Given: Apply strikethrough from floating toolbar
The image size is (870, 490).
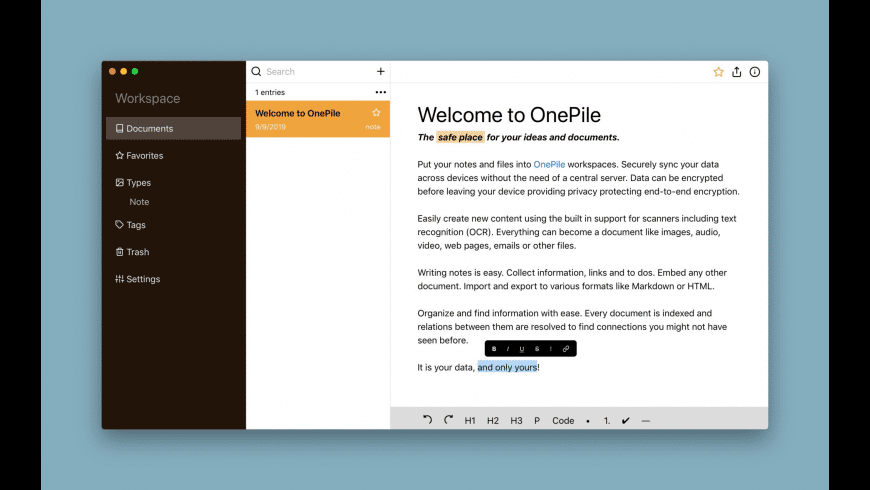Looking at the screenshot, I should tap(537, 348).
